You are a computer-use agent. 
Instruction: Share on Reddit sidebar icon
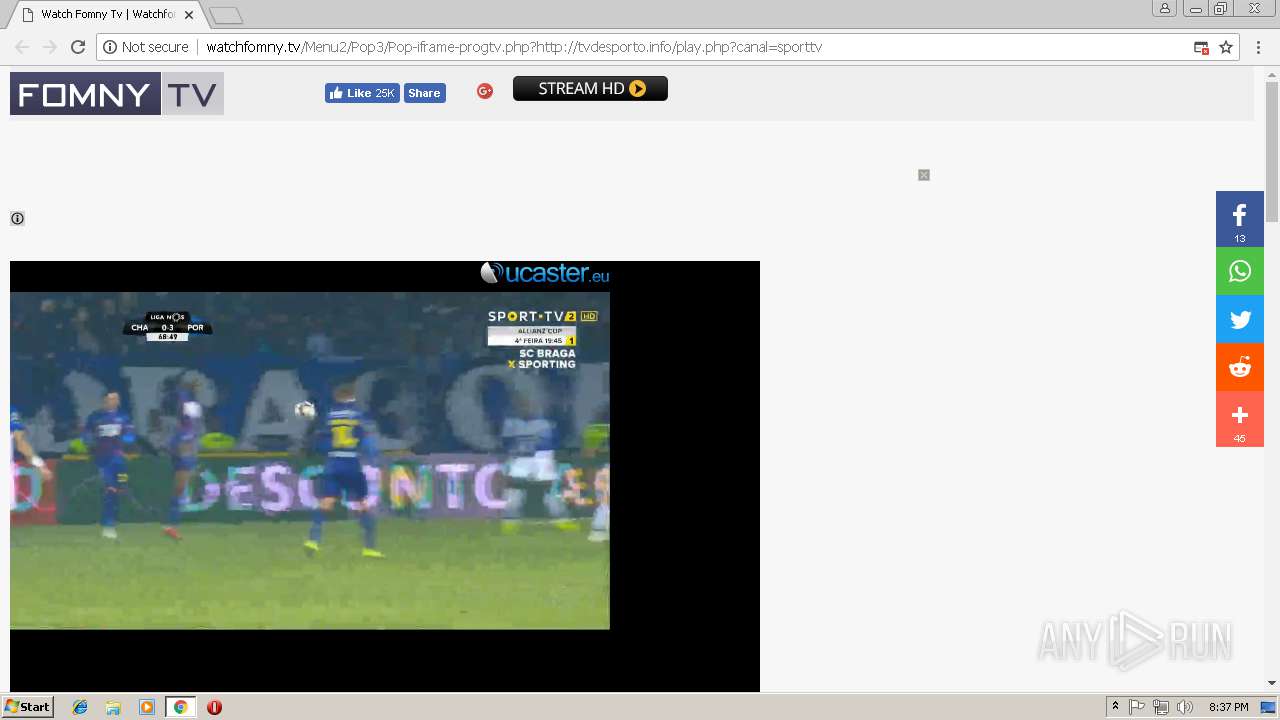(x=1240, y=368)
